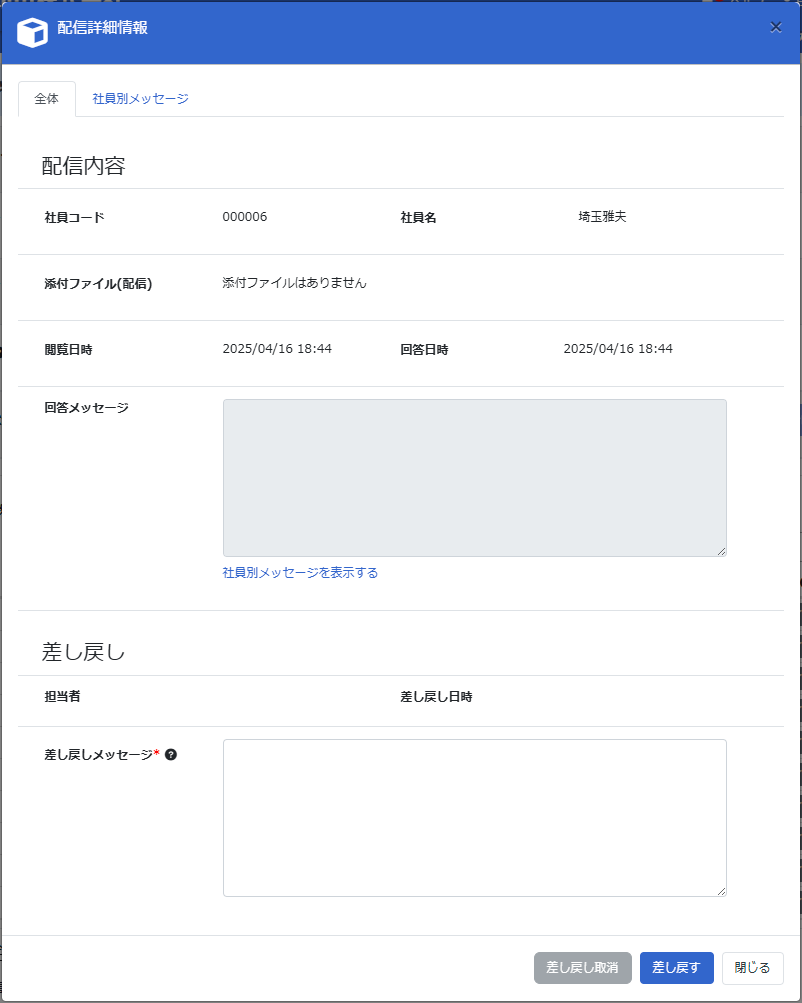This screenshot has height=1003, width=802.
Task: Click the 配信詳細情報 dialog title
Action: 103,28
